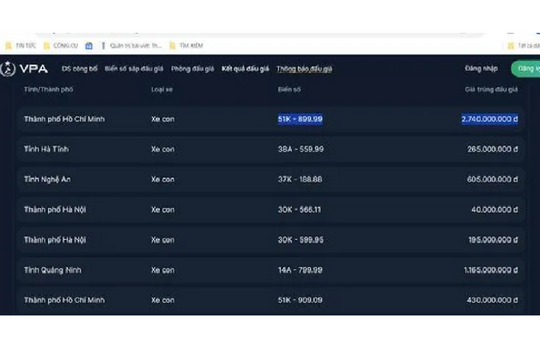Open the CÔNG CỤ bookmark folder

click(x=61, y=45)
